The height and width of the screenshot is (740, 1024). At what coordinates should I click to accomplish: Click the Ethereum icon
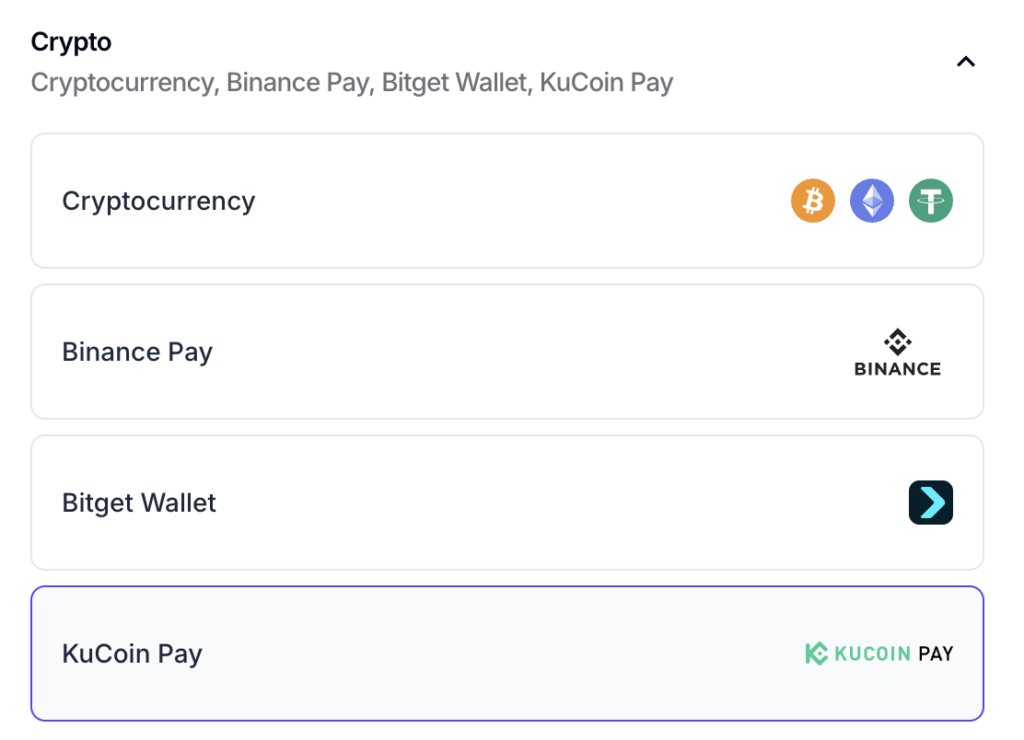point(872,201)
